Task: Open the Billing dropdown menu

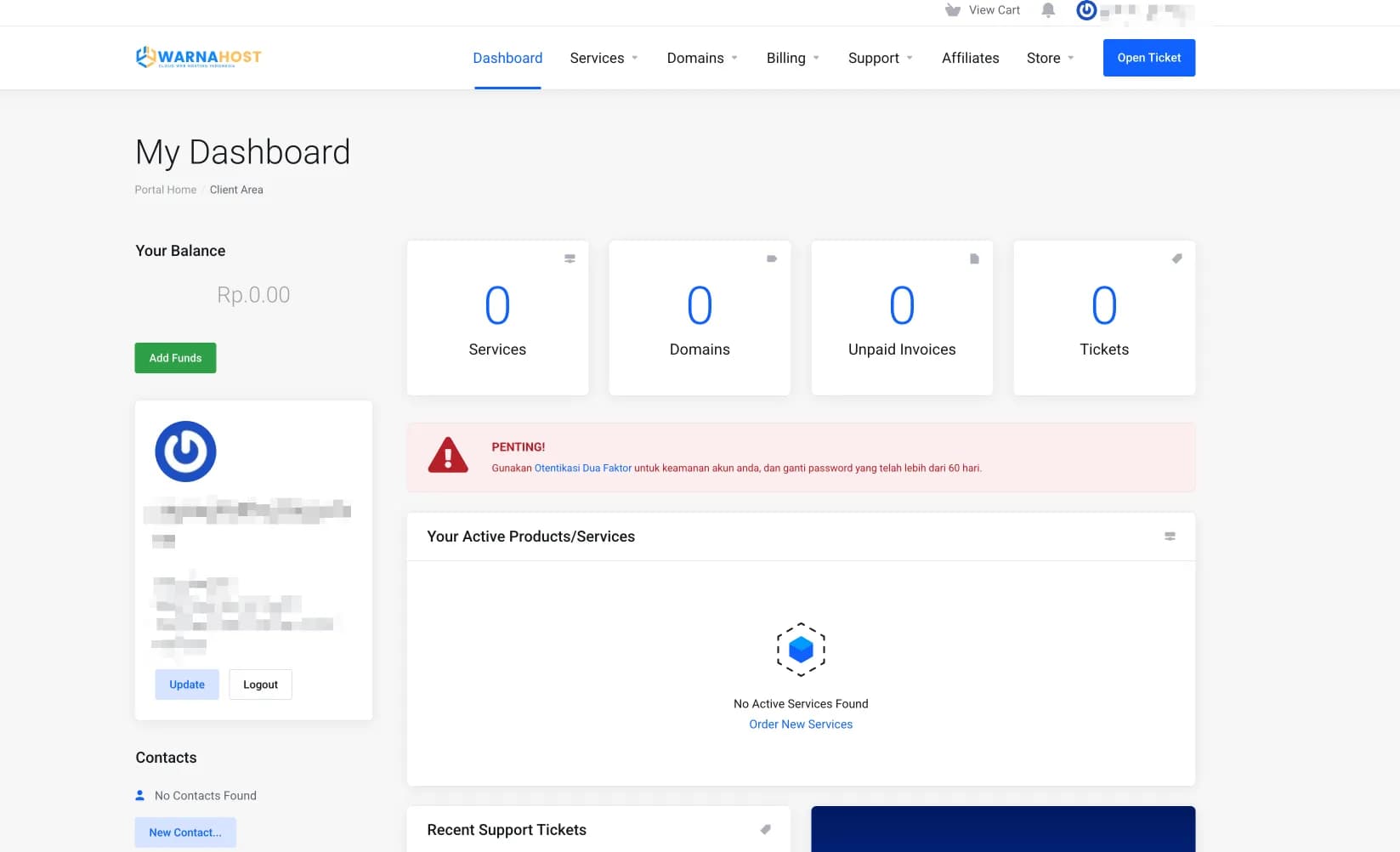Action: [x=792, y=58]
